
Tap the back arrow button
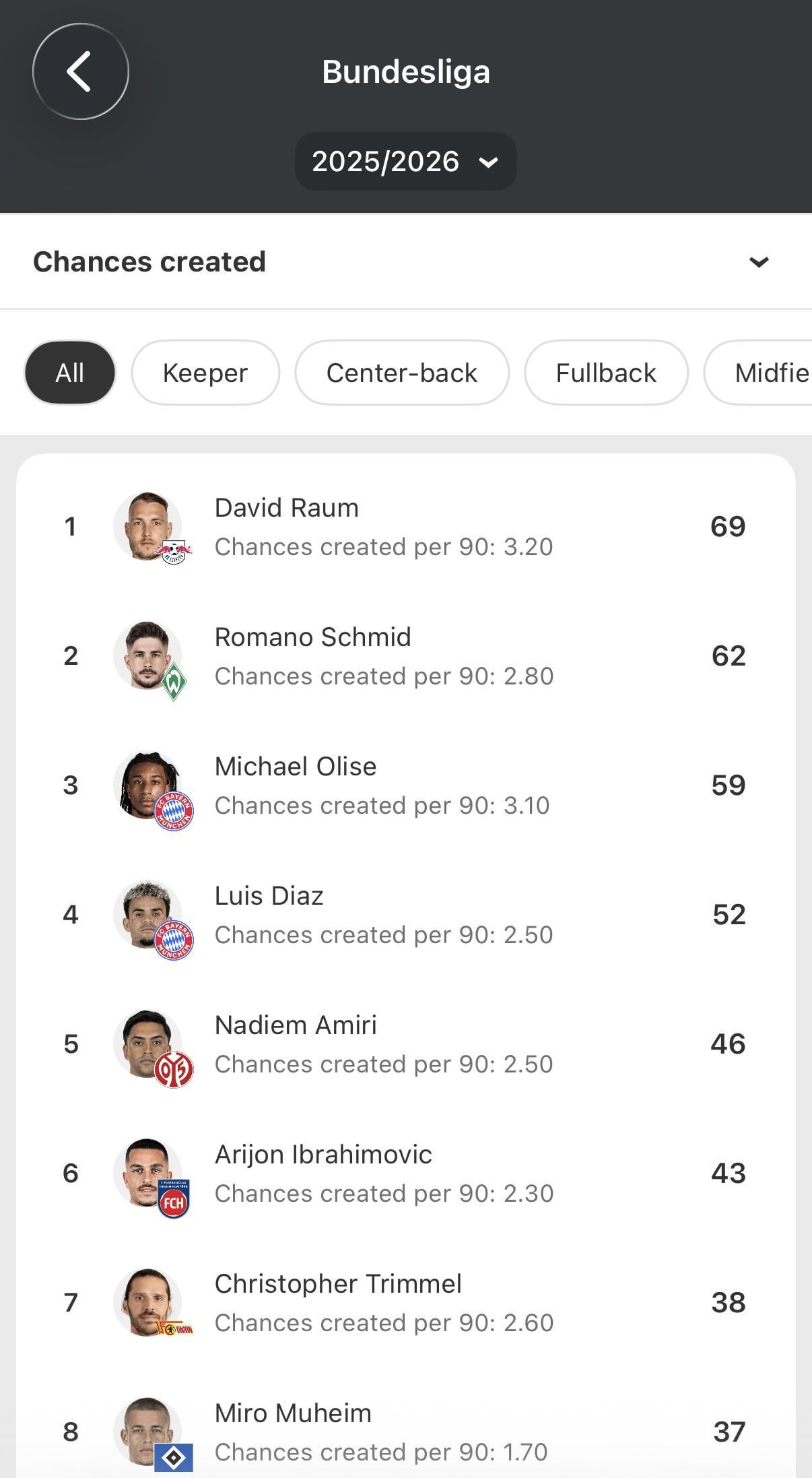[80, 71]
